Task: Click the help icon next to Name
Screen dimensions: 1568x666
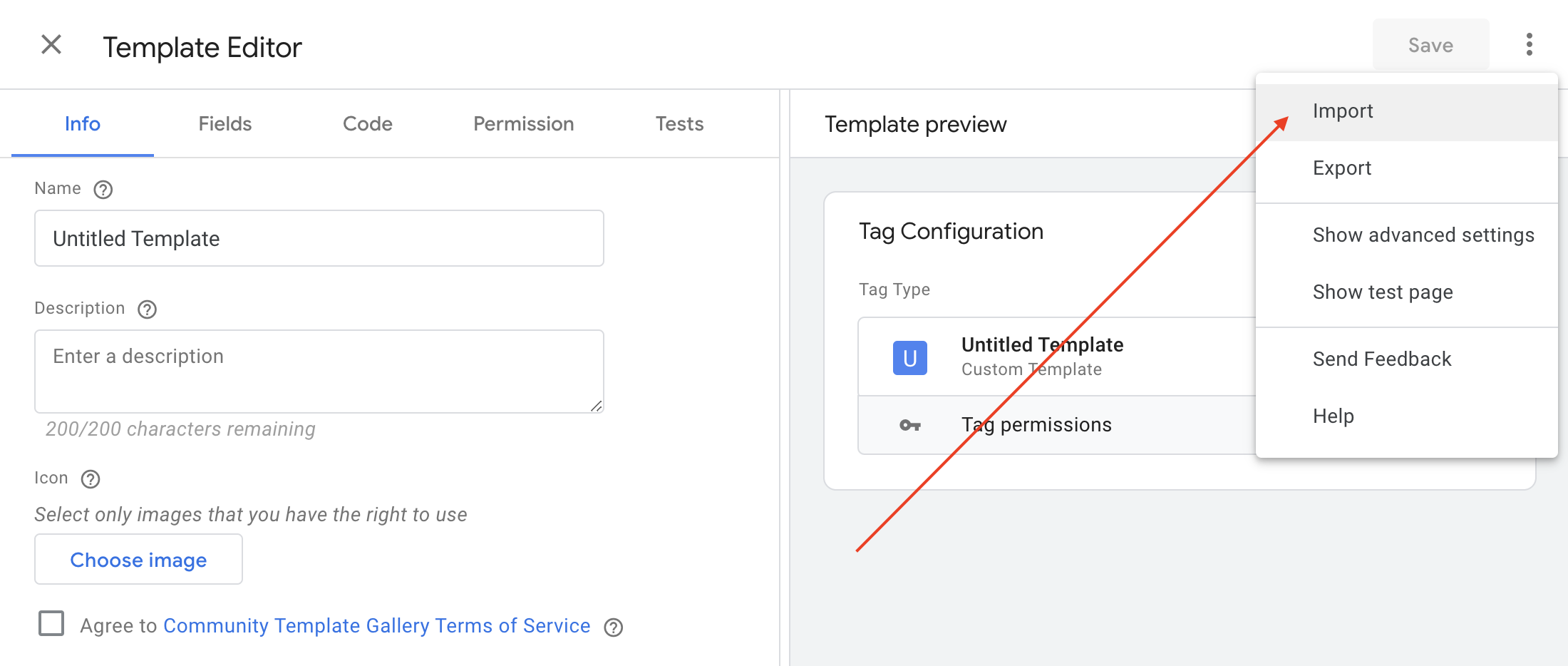Action: point(103,190)
